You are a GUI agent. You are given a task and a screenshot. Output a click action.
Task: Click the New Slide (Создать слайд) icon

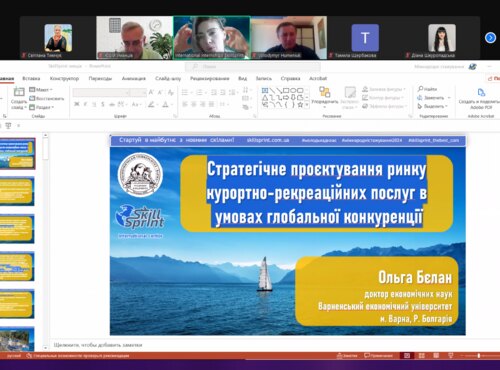click(x=19, y=92)
